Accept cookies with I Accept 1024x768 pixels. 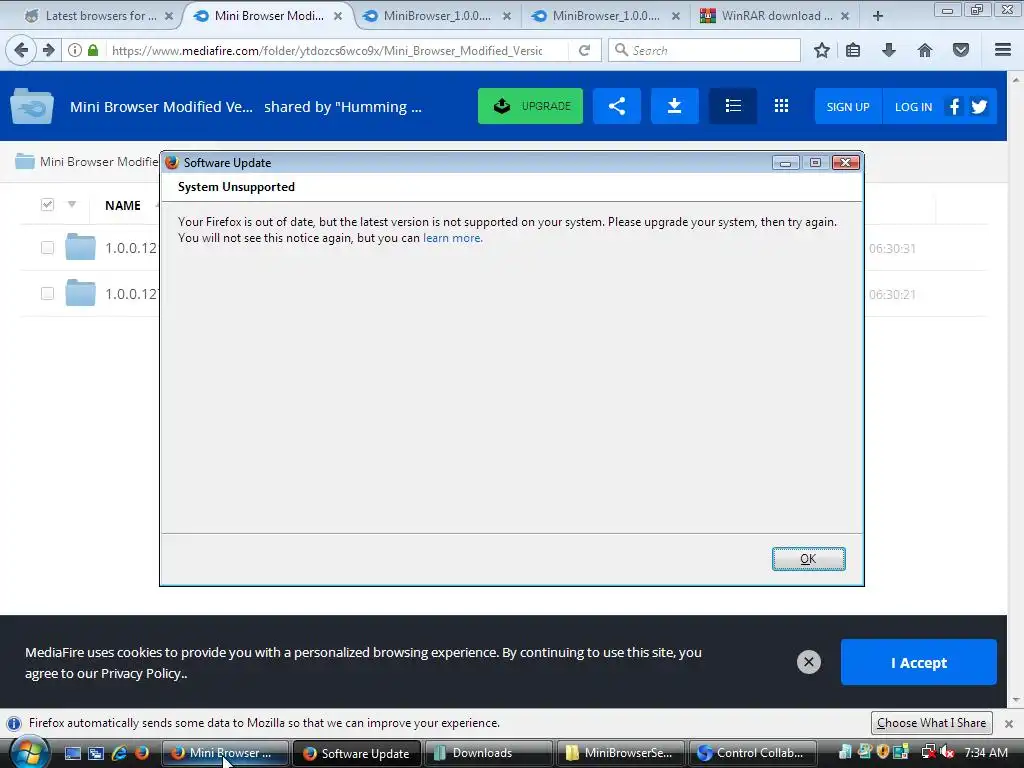919,662
